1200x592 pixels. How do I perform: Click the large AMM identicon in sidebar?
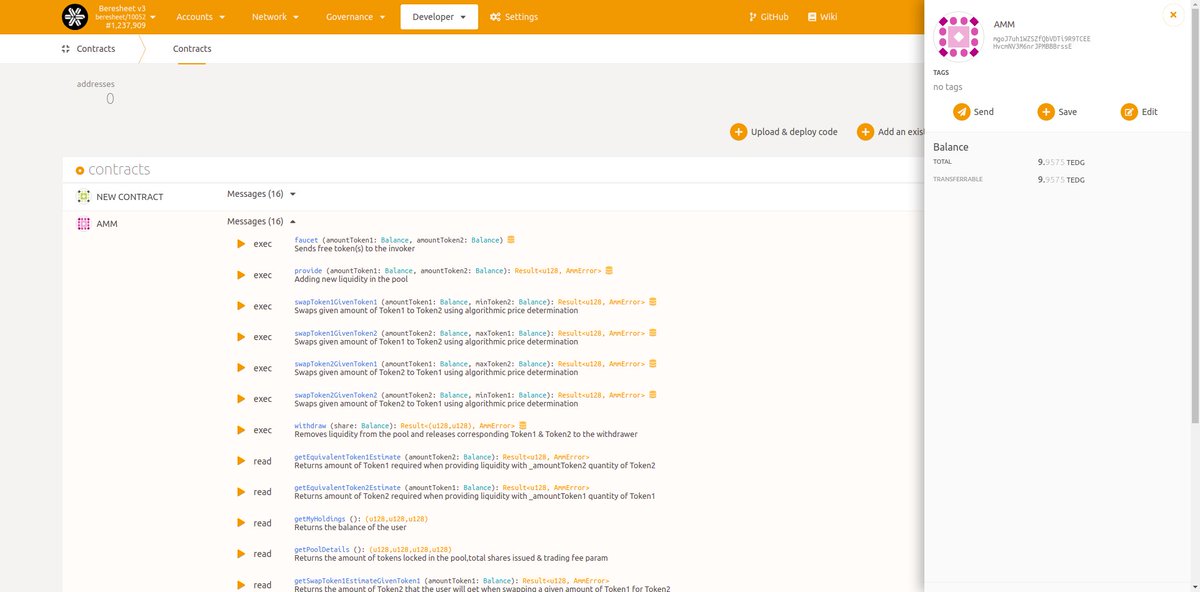point(958,37)
